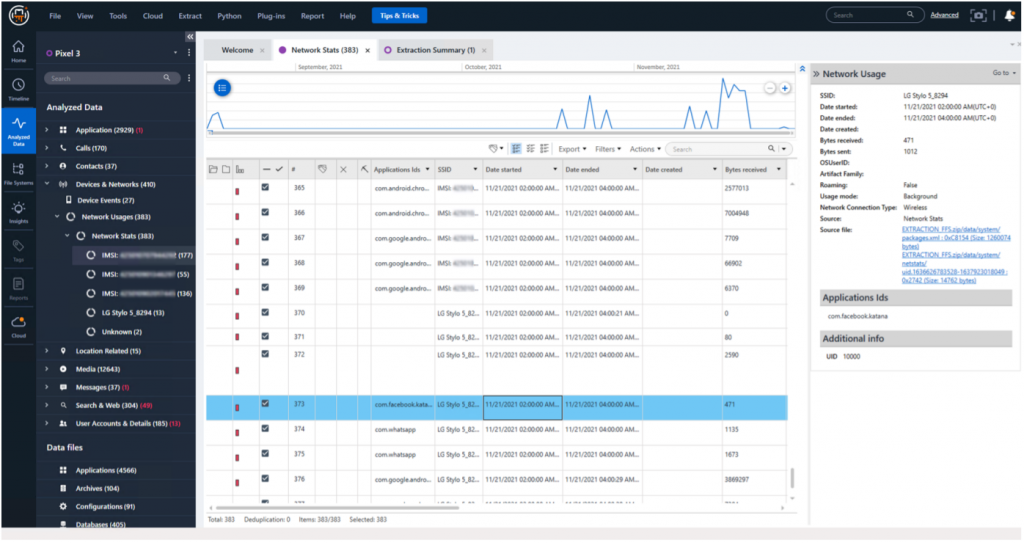Open the Go to dropdown
Viewport: 1024px width, 543px height.
pyautogui.click(x=1004, y=73)
